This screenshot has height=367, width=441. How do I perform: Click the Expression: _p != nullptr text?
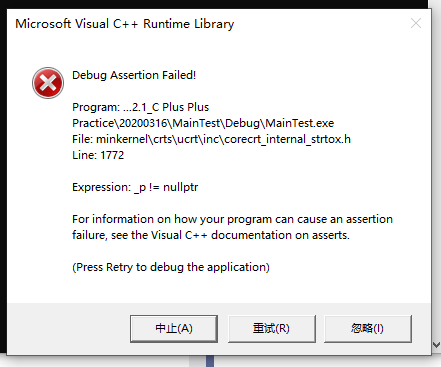pos(135,187)
